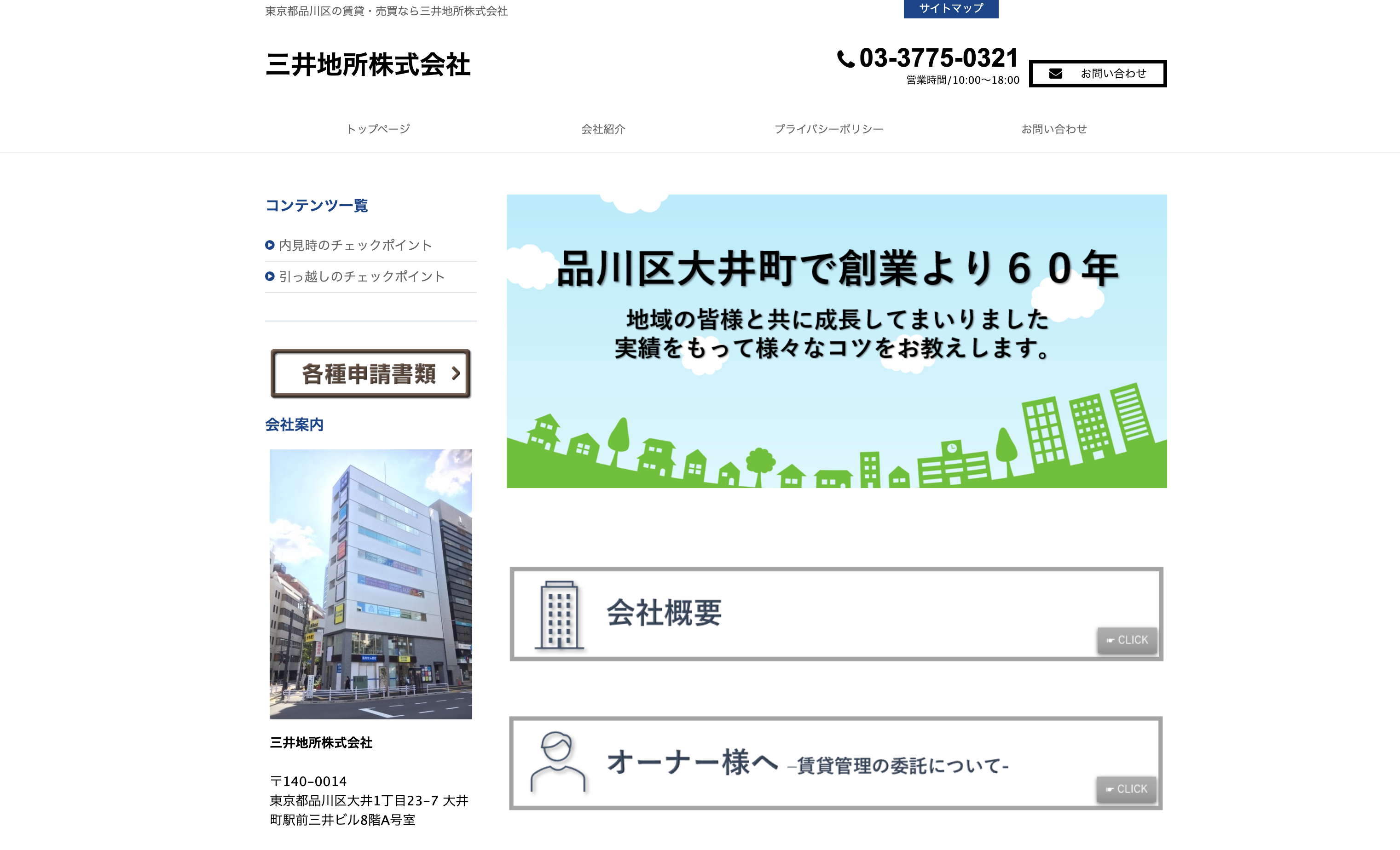
Task: Click the 〒140-0014 postal code text
Action: 308,781
